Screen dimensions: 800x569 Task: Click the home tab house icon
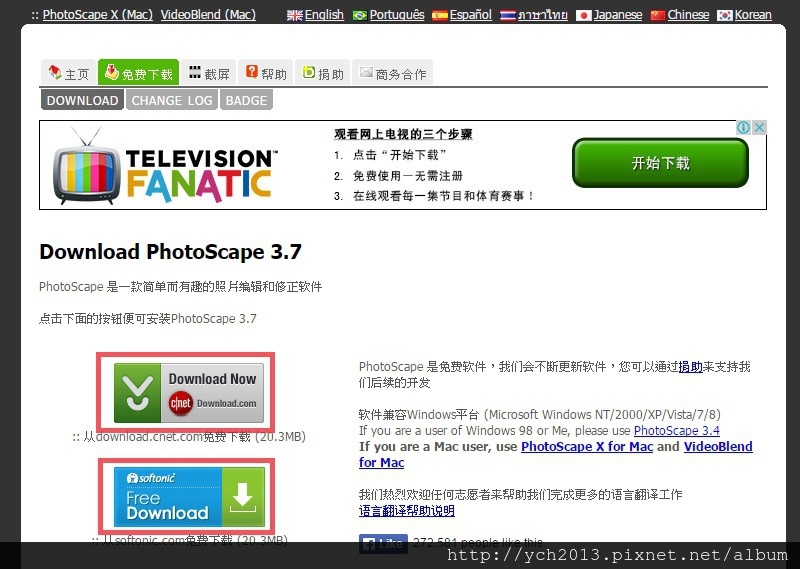pyautogui.click(x=55, y=72)
